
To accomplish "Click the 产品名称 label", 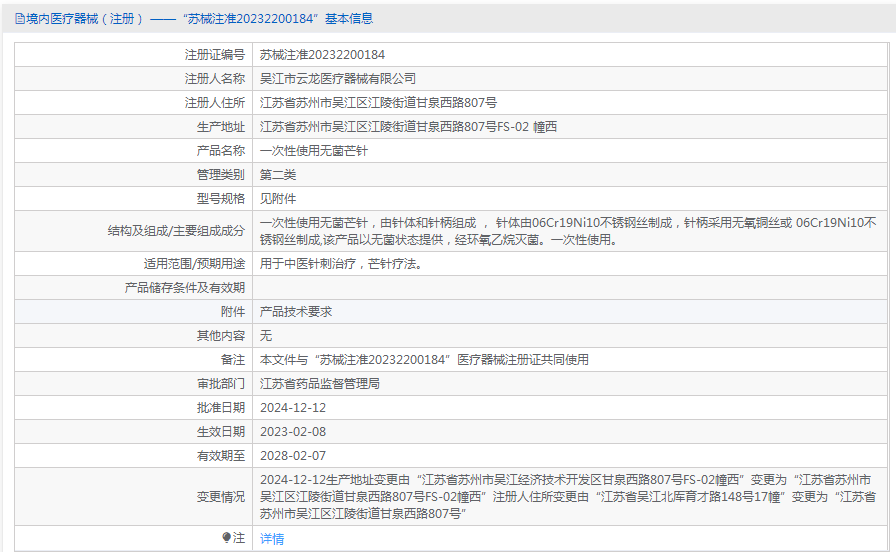I will click(221, 151).
